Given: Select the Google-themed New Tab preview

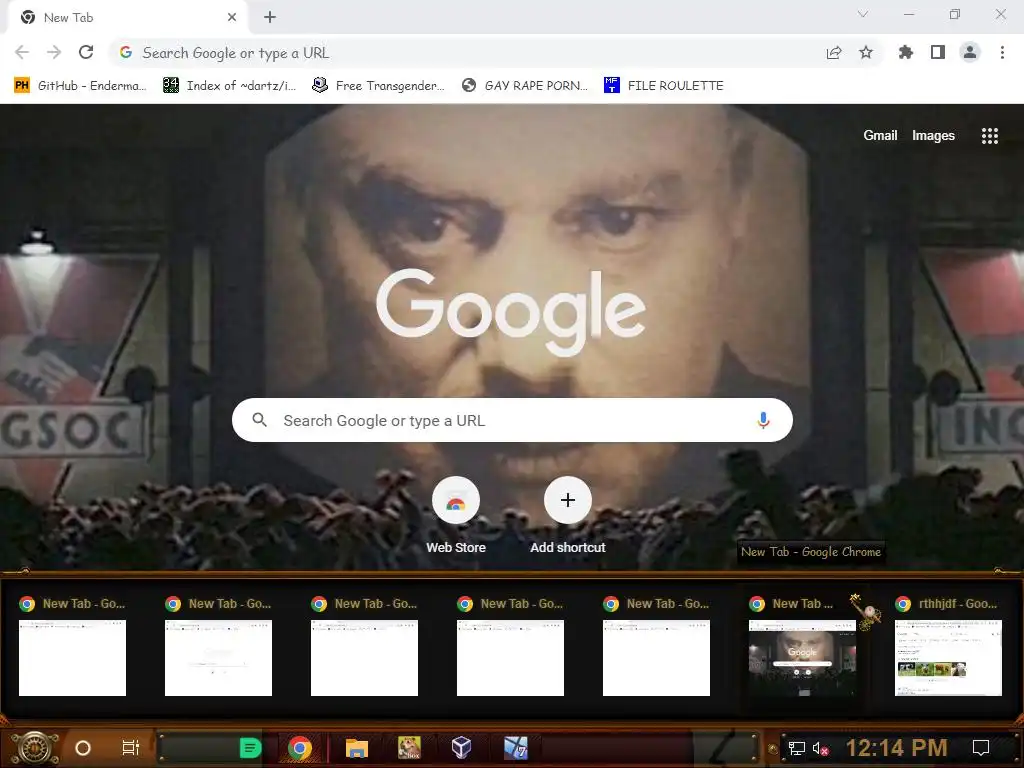Looking at the screenshot, I should point(802,647).
